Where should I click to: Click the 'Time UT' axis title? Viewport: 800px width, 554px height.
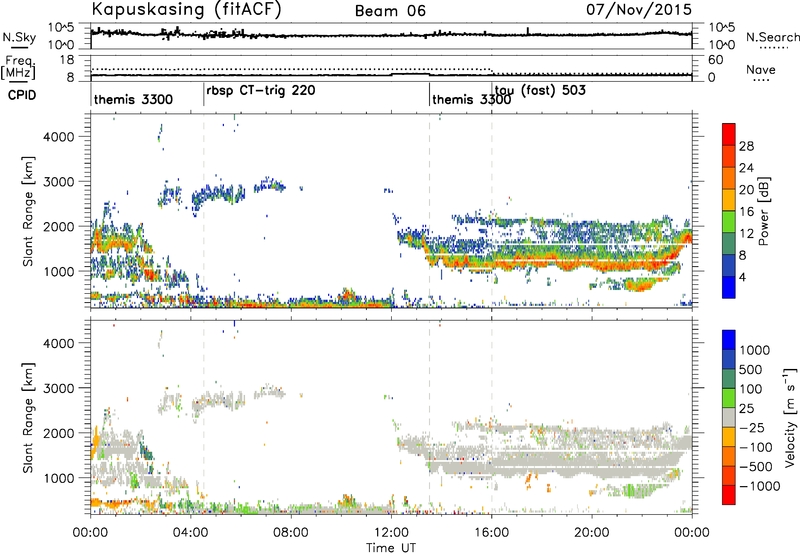391,547
